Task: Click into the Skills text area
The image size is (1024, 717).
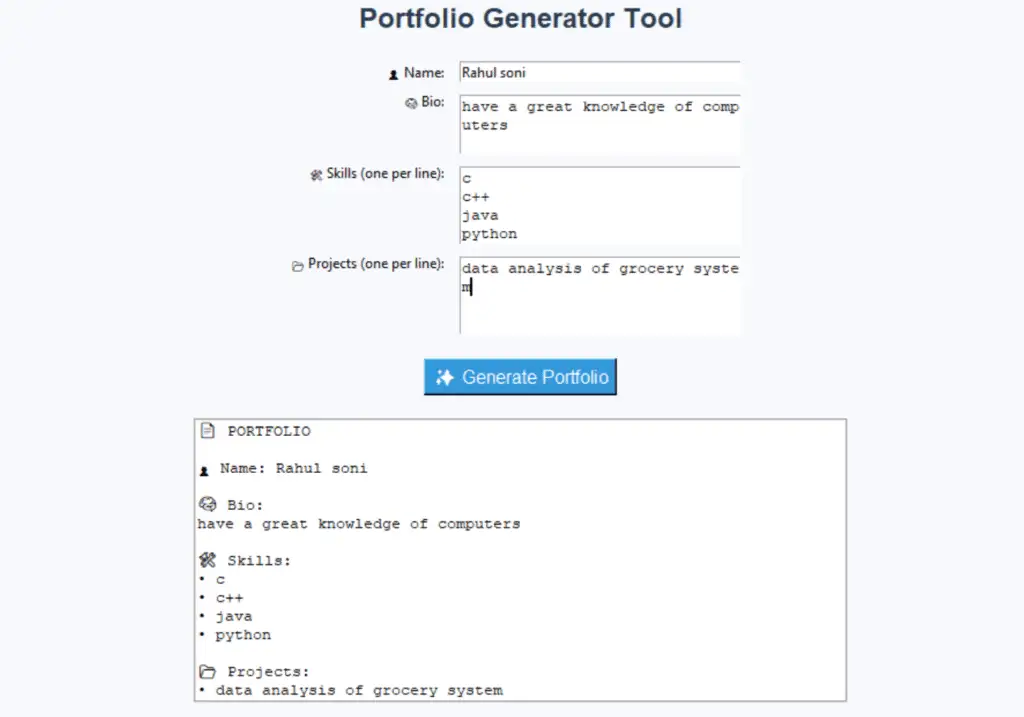Action: pos(599,205)
